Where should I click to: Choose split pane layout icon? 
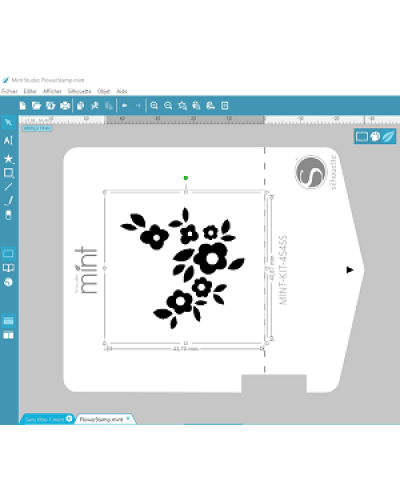click(8, 335)
